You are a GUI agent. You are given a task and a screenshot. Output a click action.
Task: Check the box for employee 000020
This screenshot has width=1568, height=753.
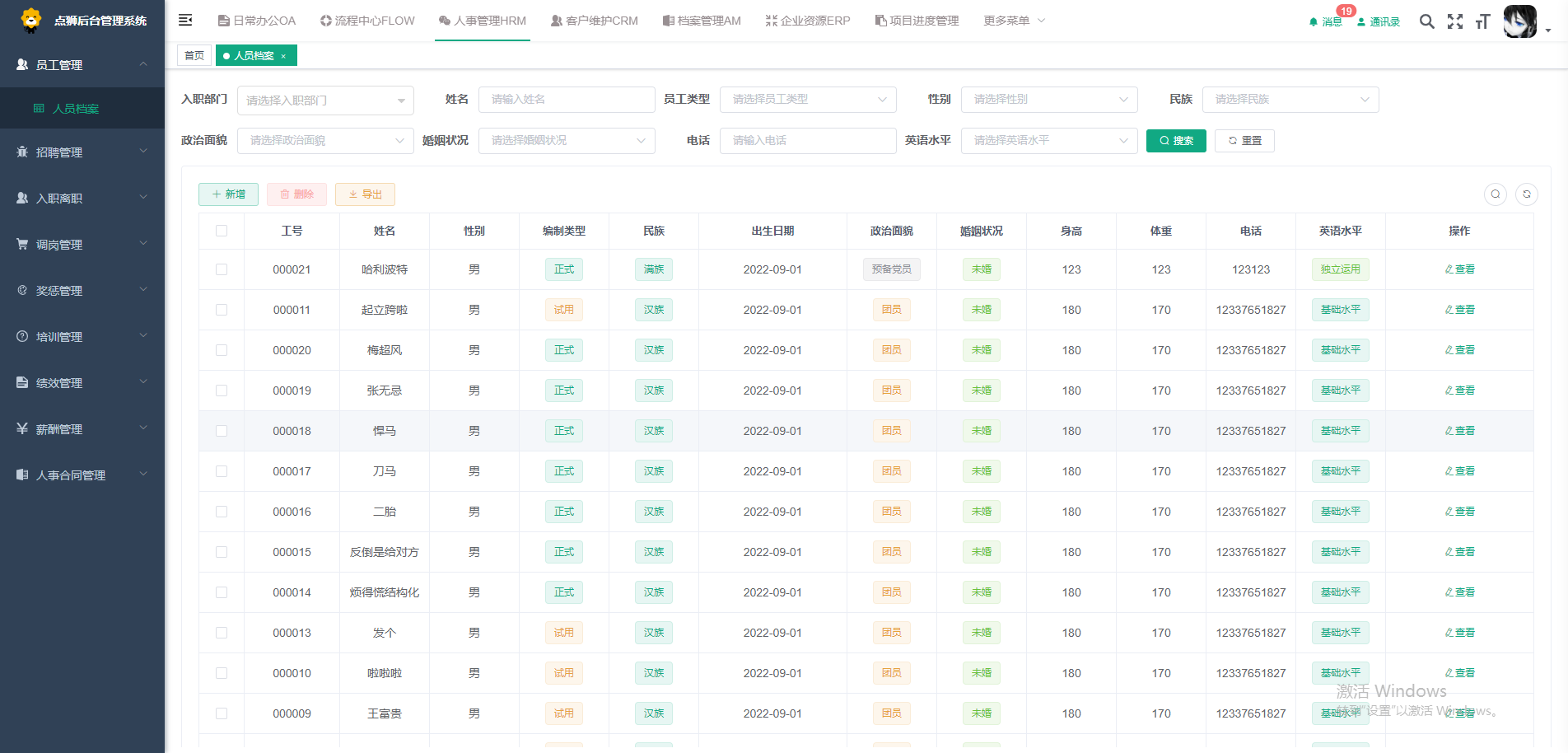[x=222, y=350]
